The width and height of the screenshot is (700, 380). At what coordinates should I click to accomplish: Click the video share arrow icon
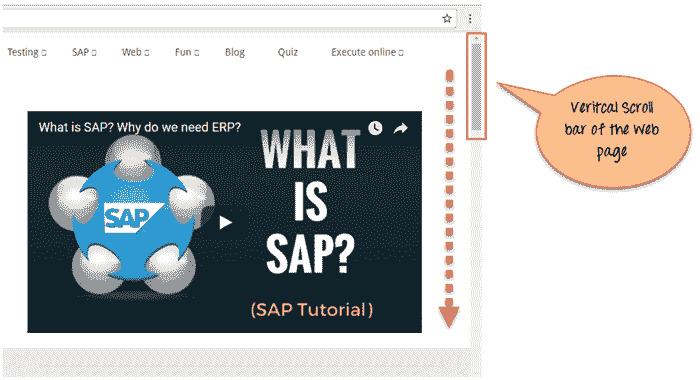coord(400,129)
